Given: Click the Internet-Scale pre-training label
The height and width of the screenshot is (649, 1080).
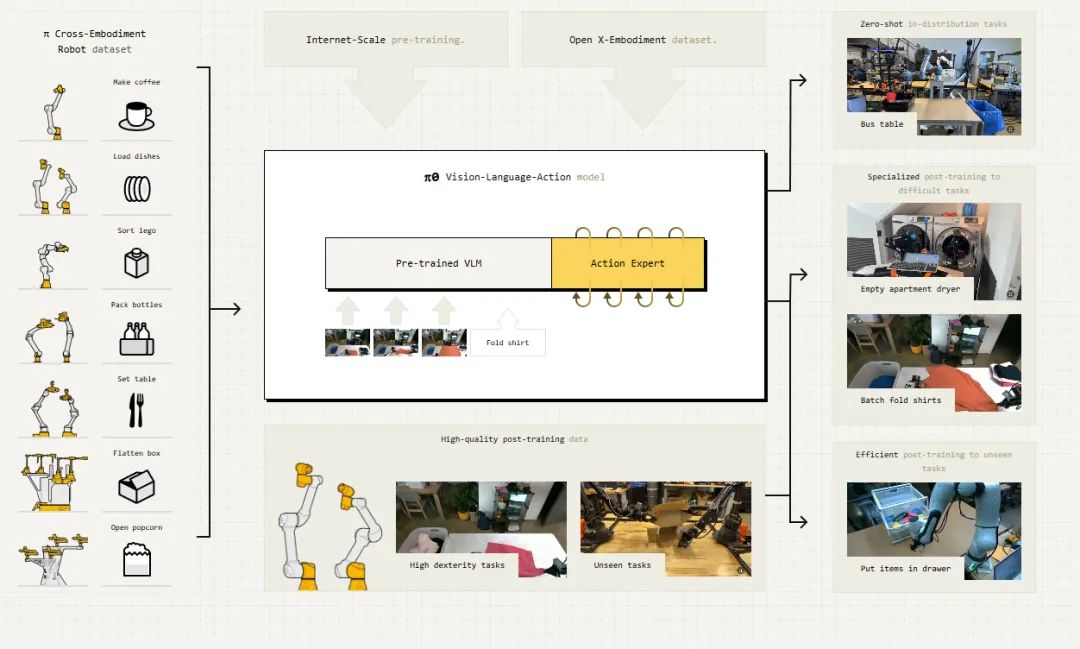Looking at the screenshot, I should pyautogui.click(x=385, y=40).
